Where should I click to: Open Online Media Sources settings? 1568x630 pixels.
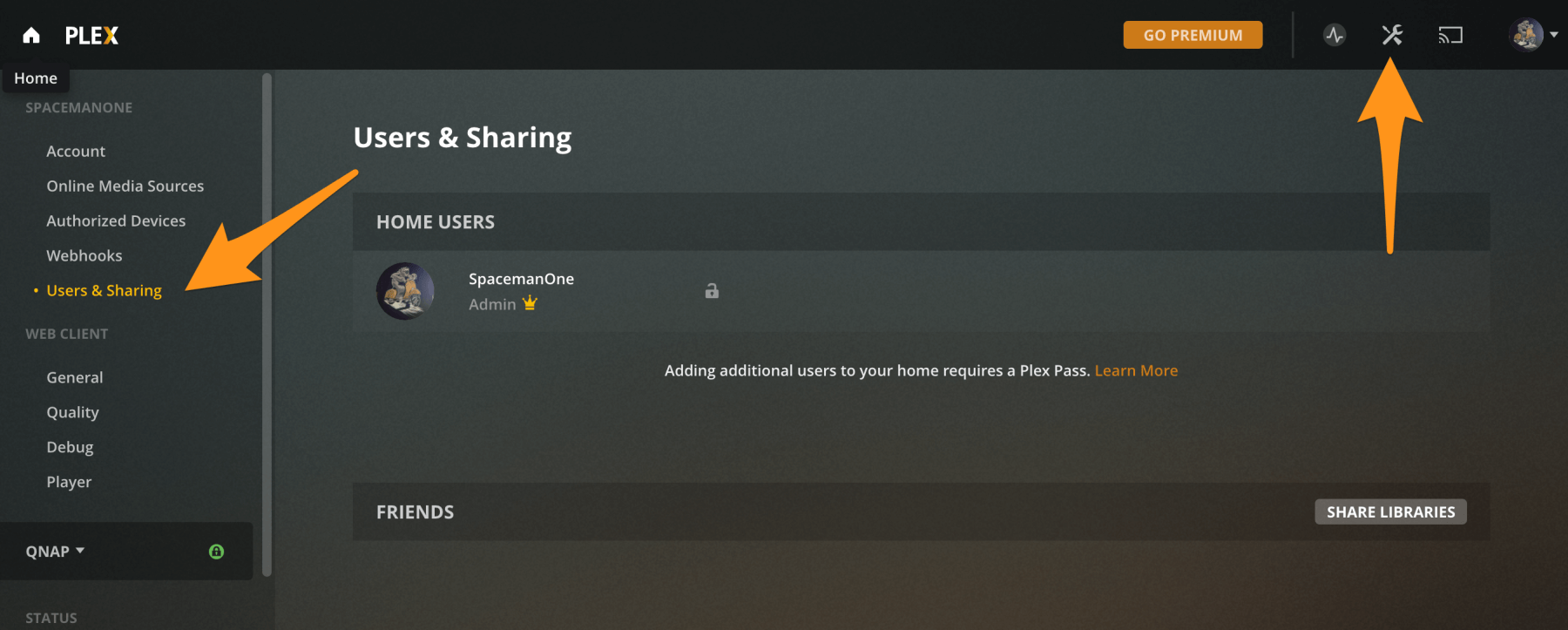click(125, 186)
